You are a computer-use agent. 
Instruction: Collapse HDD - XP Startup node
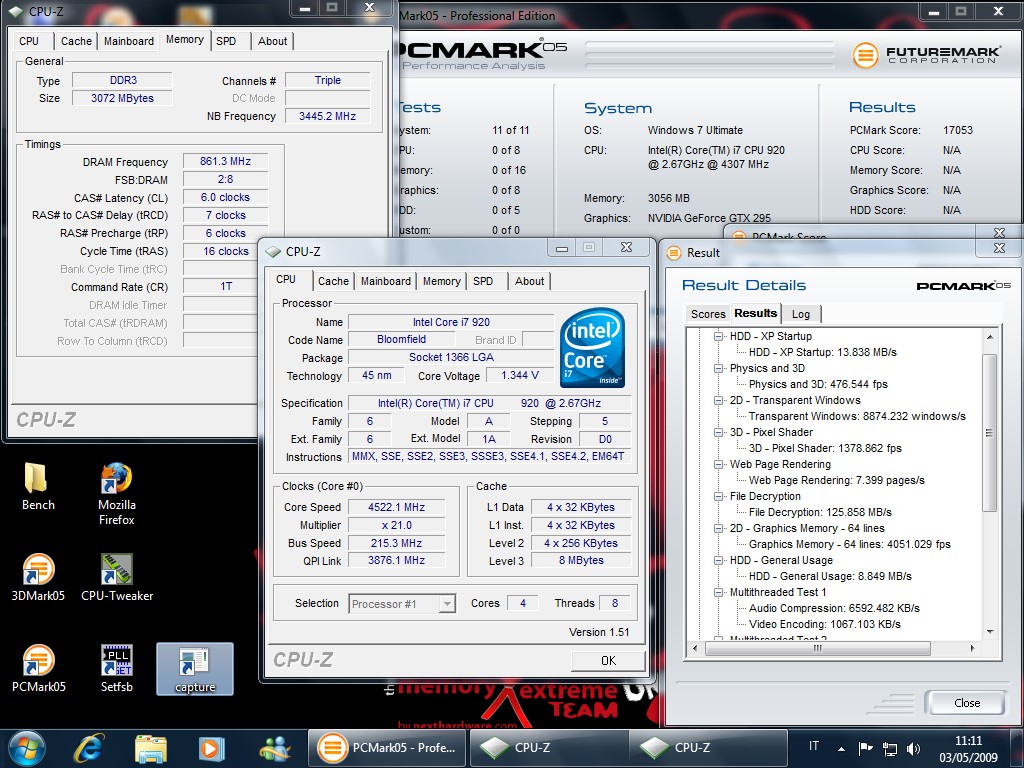pyautogui.click(x=719, y=336)
